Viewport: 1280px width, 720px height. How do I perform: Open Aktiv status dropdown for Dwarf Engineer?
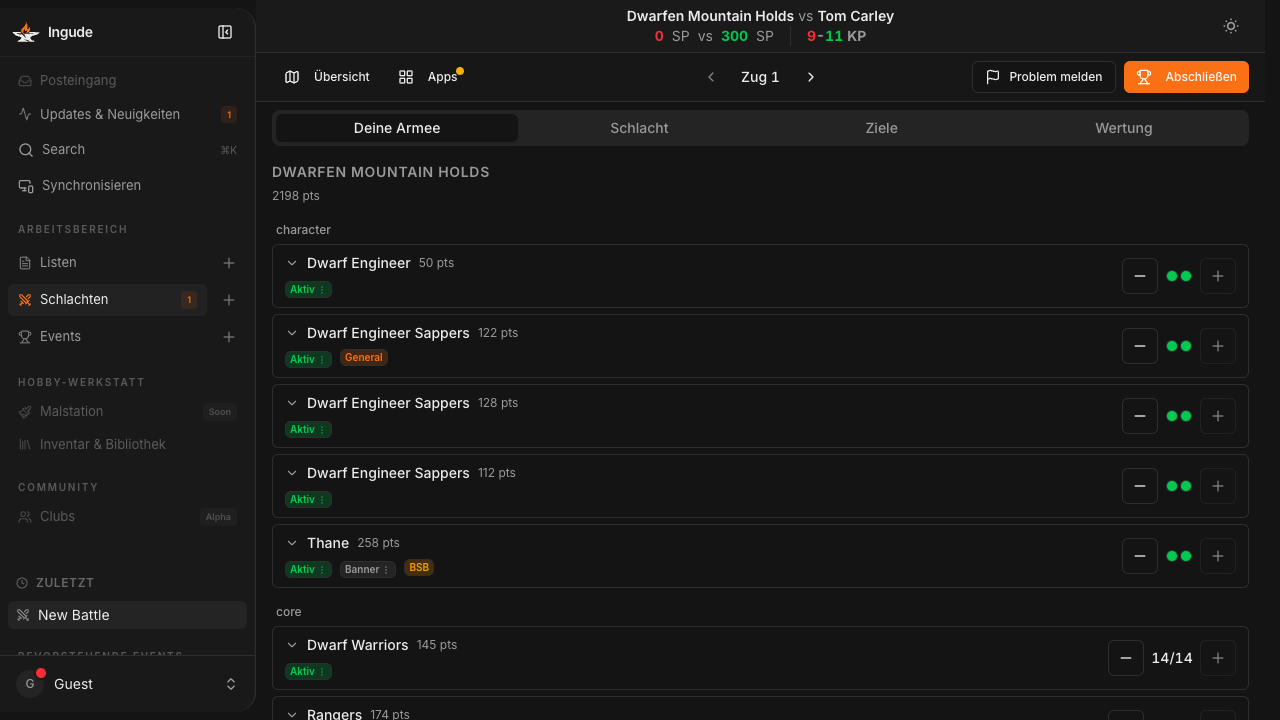click(308, 289)
